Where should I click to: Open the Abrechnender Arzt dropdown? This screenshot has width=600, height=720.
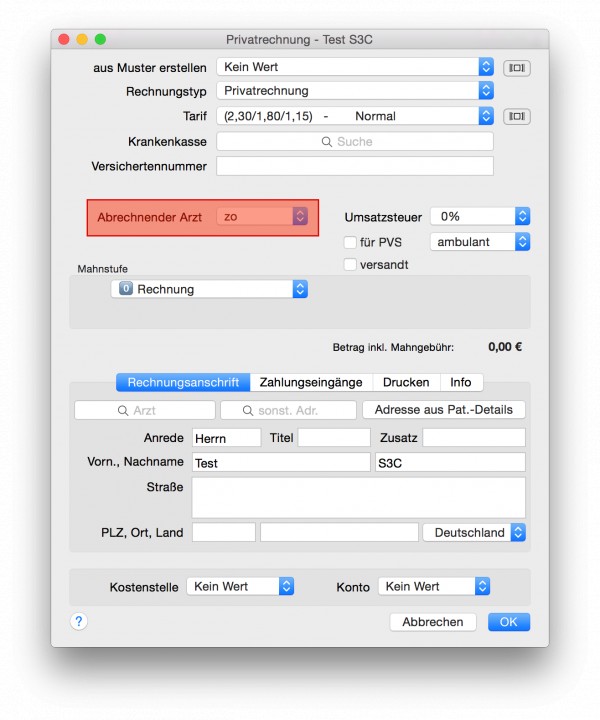[x=262, y=216]
